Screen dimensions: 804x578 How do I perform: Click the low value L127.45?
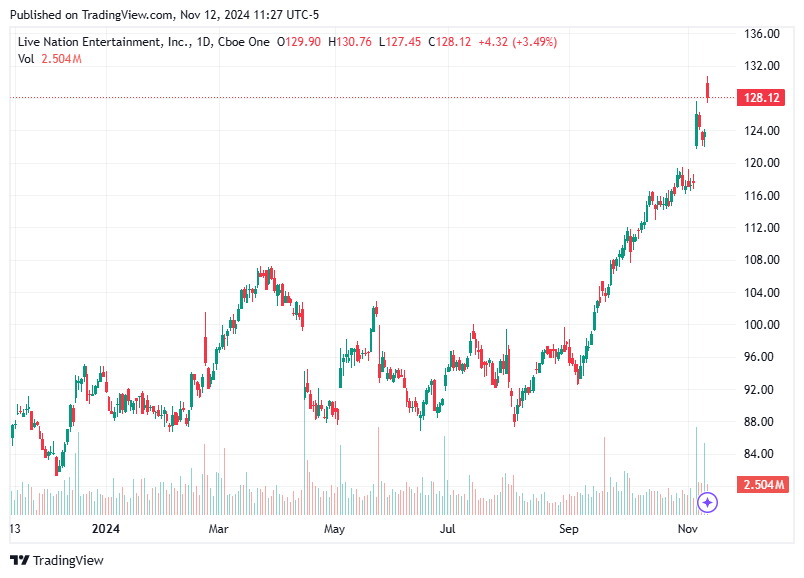400,42
